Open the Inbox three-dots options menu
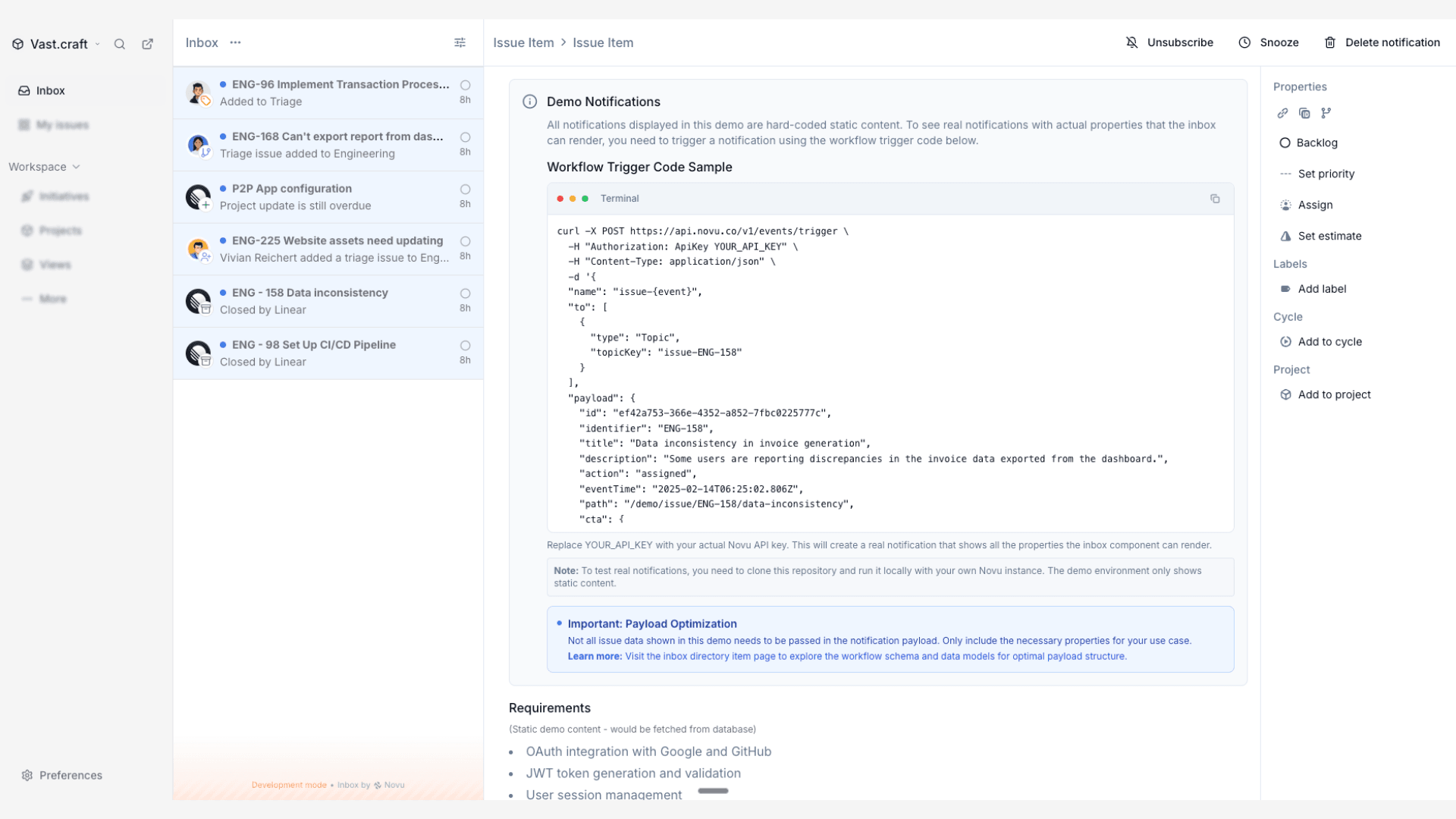The height and width of the screenshot is (819, 1456). [235, 42]
